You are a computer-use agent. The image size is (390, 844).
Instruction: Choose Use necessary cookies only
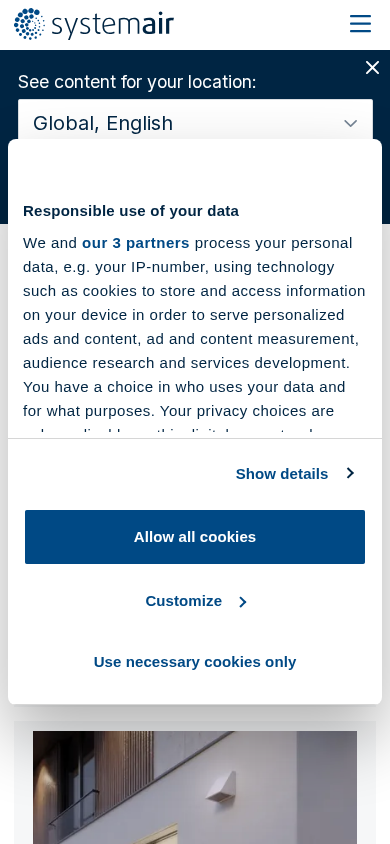coord(195,662)
